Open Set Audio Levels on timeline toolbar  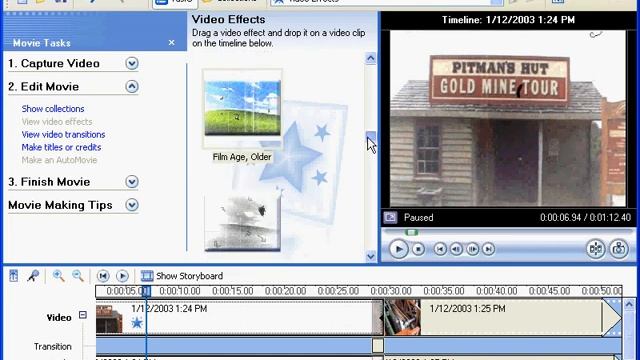coord(13,276)
